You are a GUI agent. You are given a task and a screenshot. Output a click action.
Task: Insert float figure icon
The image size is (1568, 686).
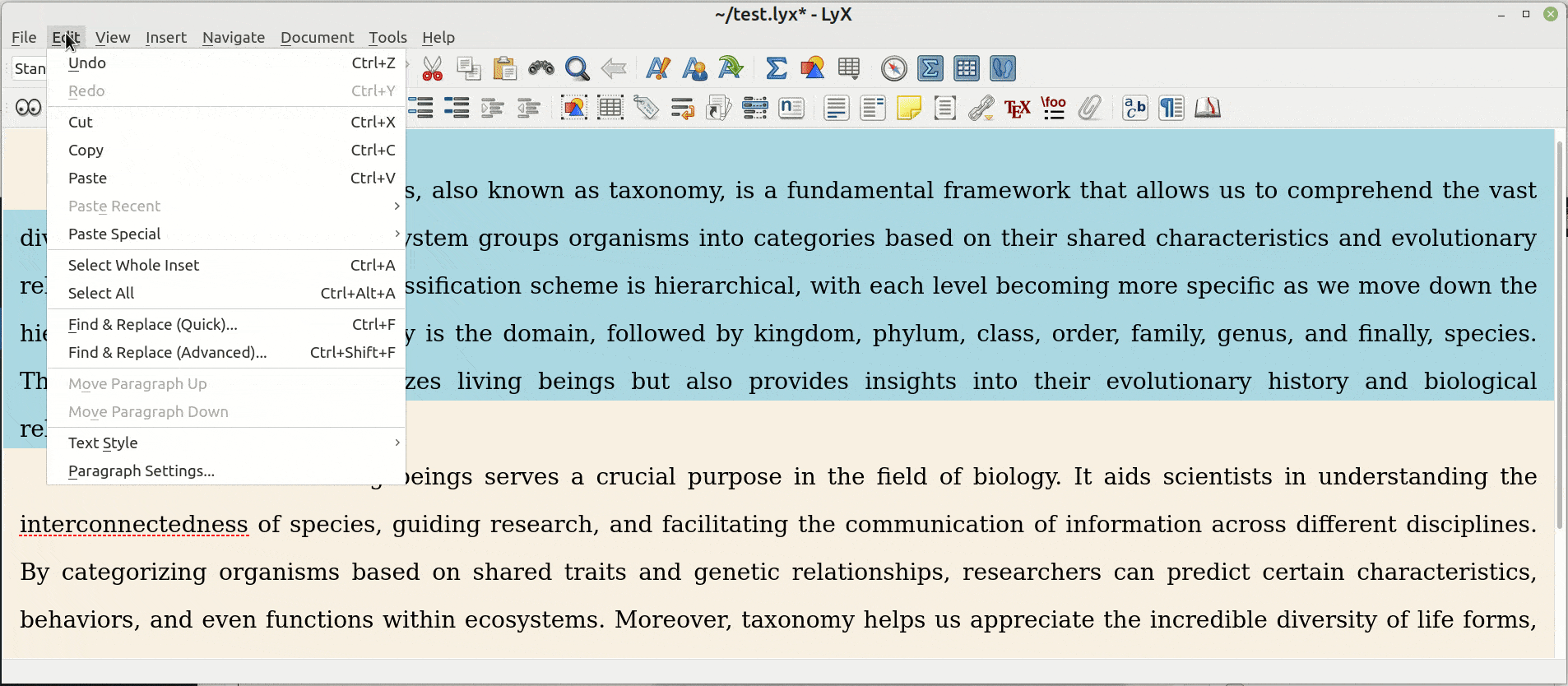pyautogui.click(x=574, y=108)
